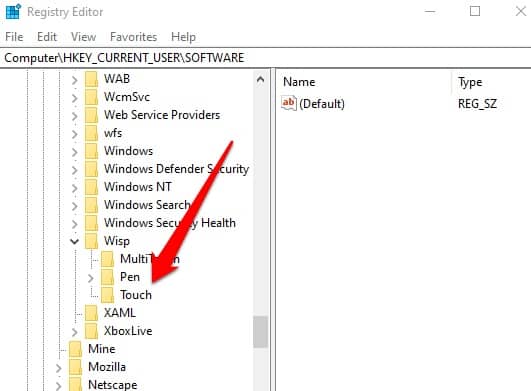
Task: Select the Windows NT key label
Action: click(137, 187)
